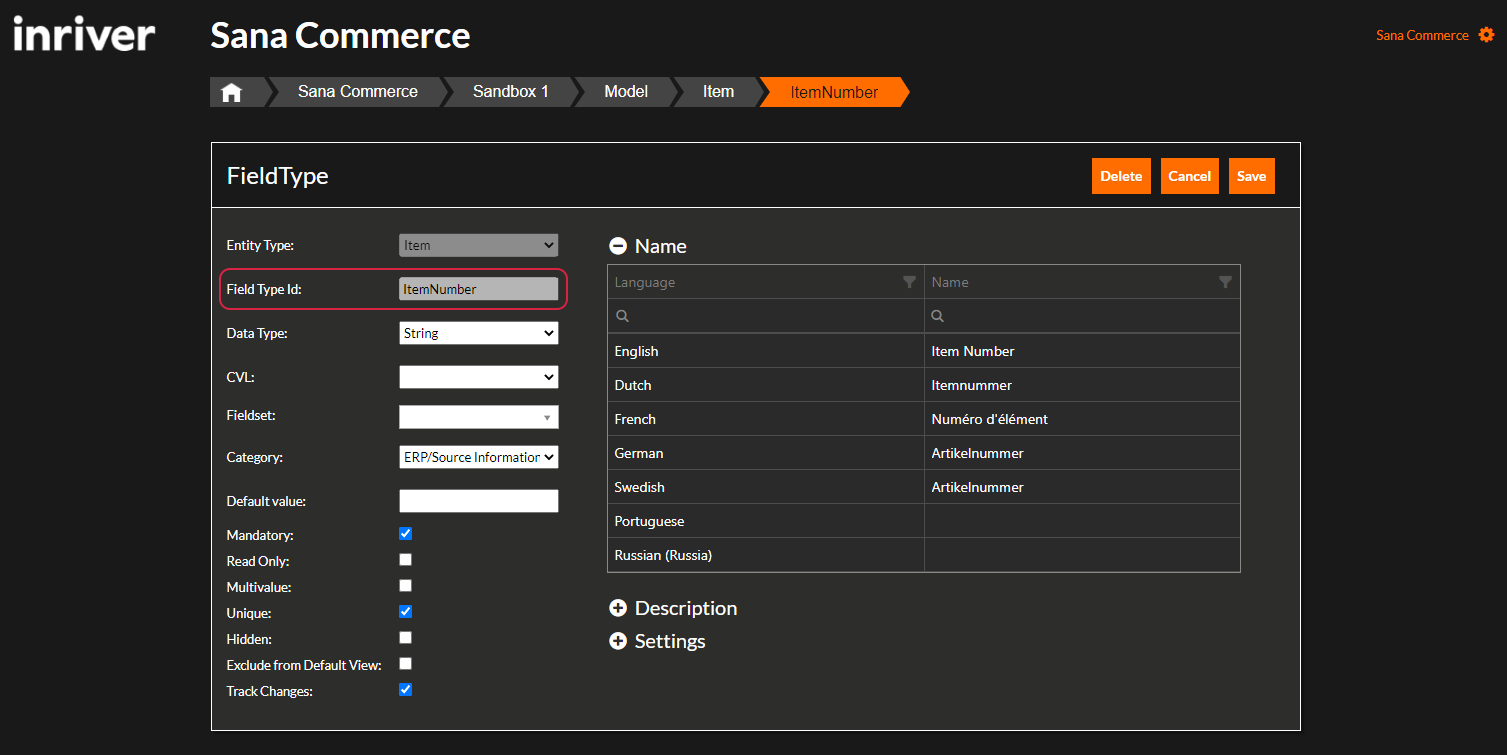
Task: Click search magnifier in Language column
Action: click(x=622, y=316)
